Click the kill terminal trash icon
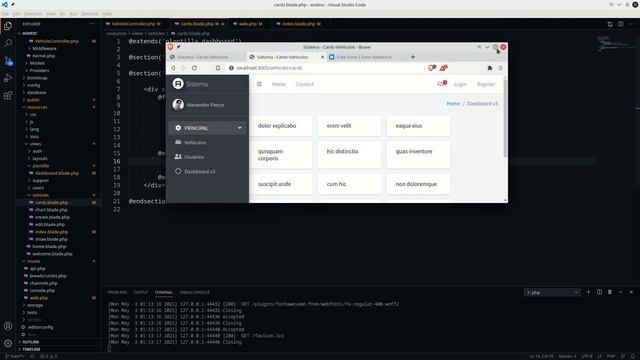 pyautogui.click(x=610, y=292)
